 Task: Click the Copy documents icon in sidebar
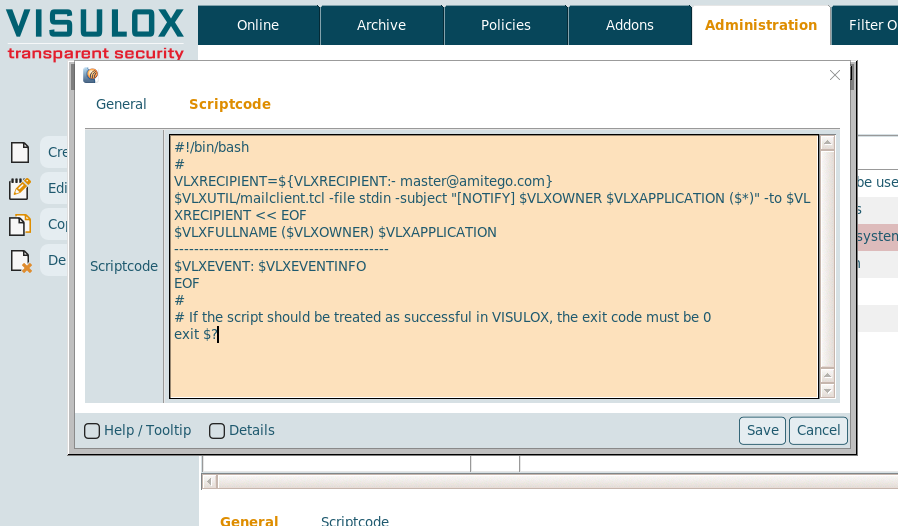tap(20, 224)
